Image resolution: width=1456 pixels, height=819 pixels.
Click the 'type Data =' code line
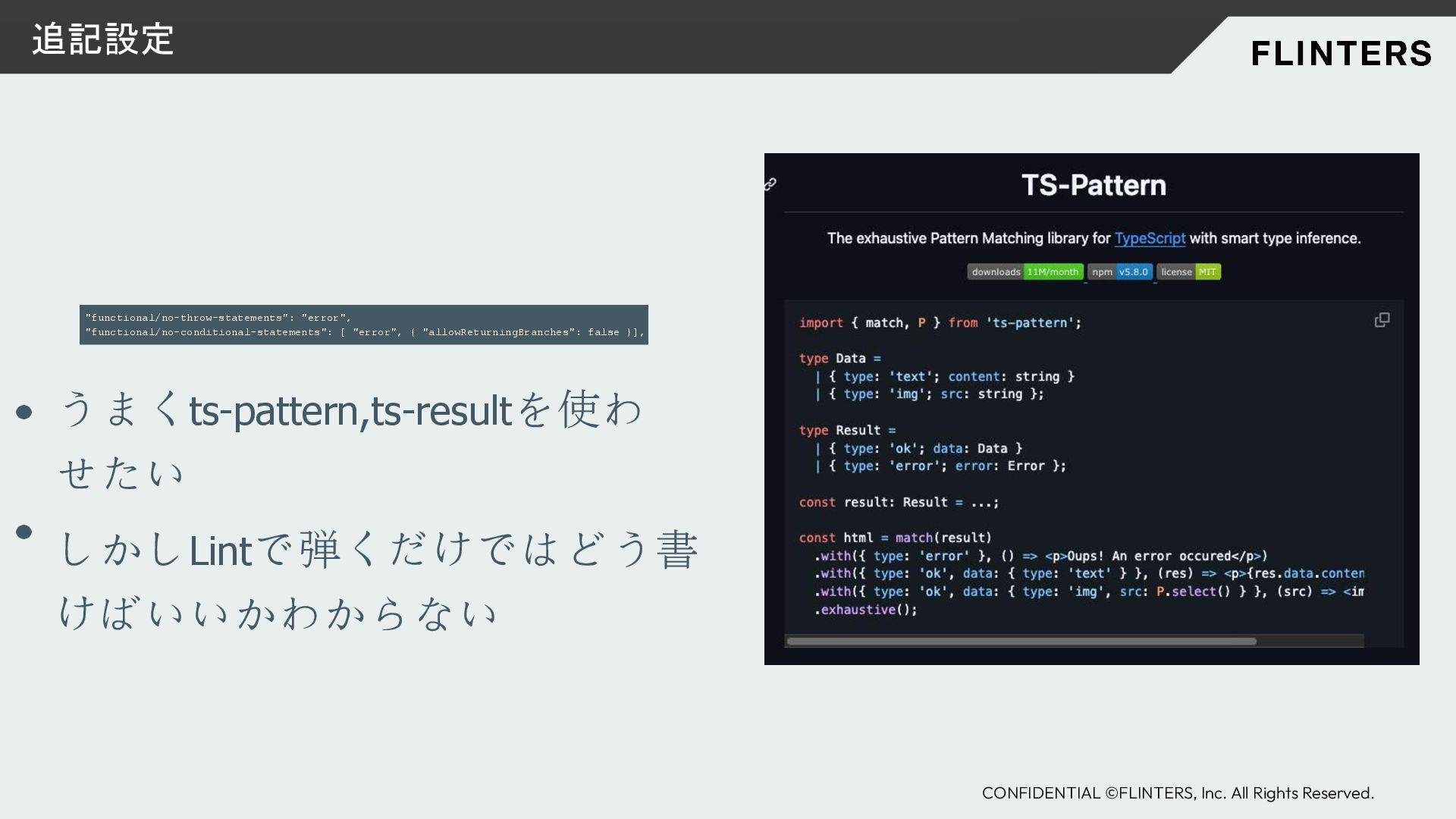(839, 359)
